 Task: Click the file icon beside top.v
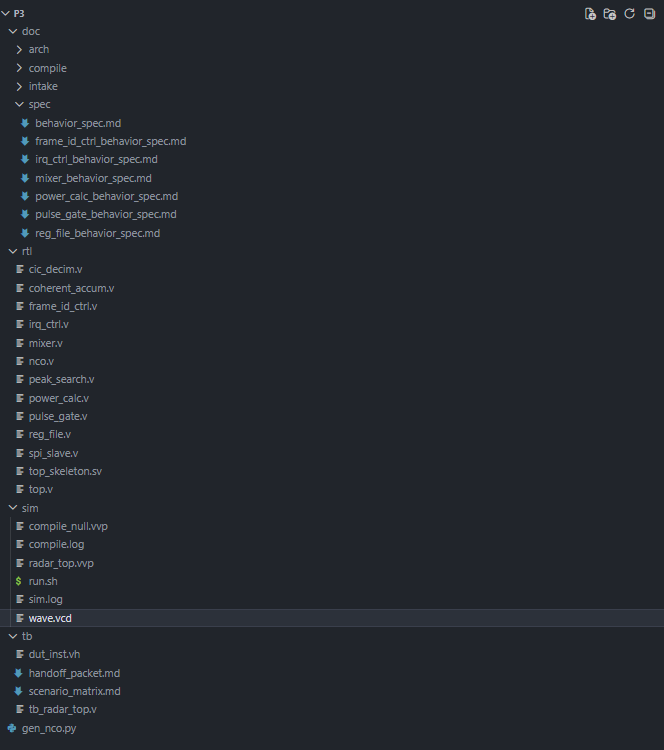[x=20, y=489]
